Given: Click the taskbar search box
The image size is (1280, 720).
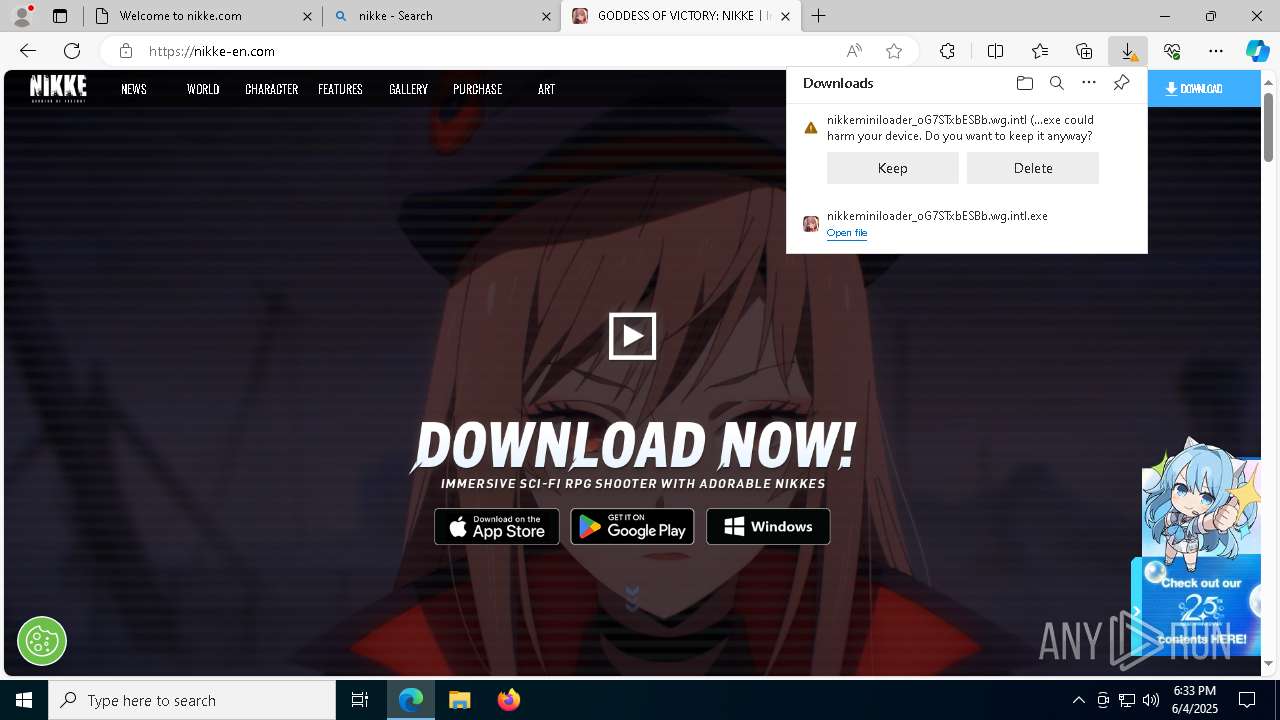Looking at the screenshot, I should tap(192, 700).
